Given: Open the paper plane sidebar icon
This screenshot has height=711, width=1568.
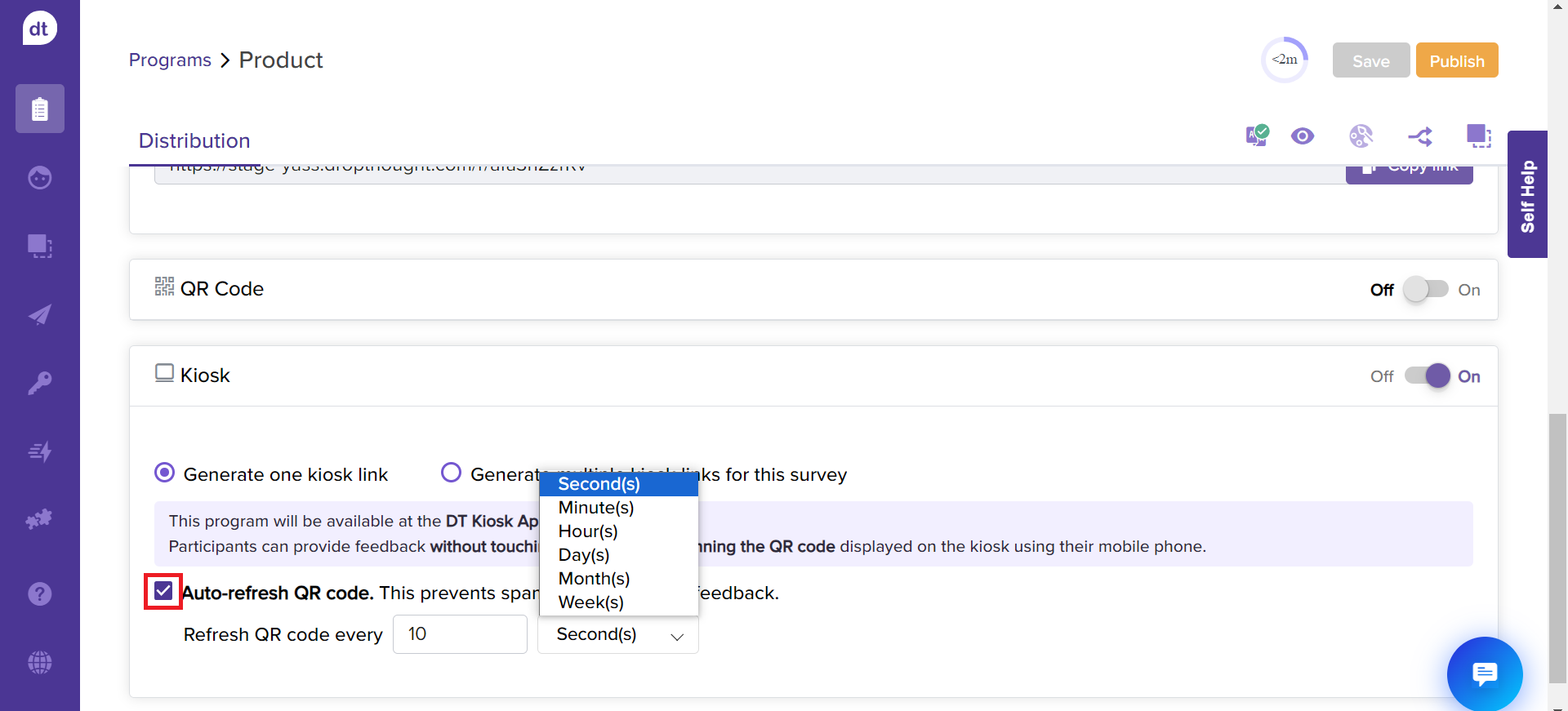Looking at the screenshot, I should coord(39,314).
